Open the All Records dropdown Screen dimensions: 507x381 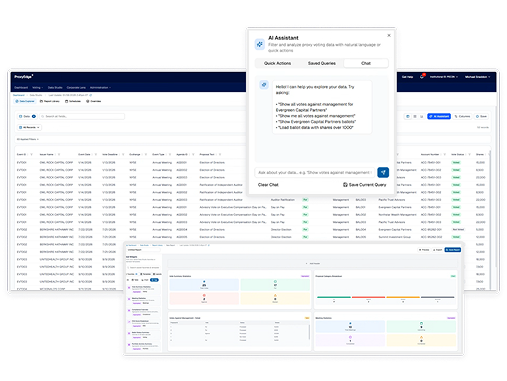[29, 127]
